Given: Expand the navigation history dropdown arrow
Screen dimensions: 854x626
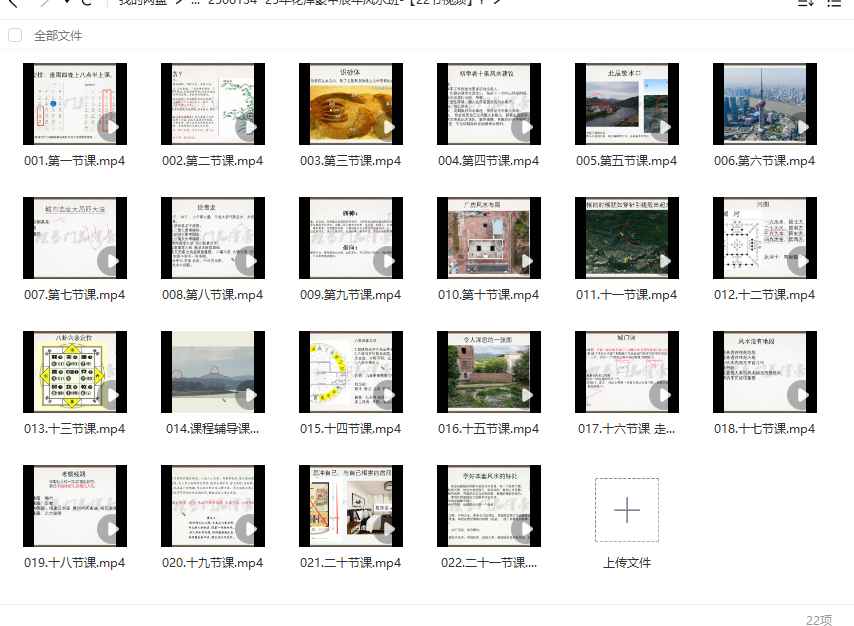Looking at the screenshot, I should pyautogui.click(x=66, y=3).
